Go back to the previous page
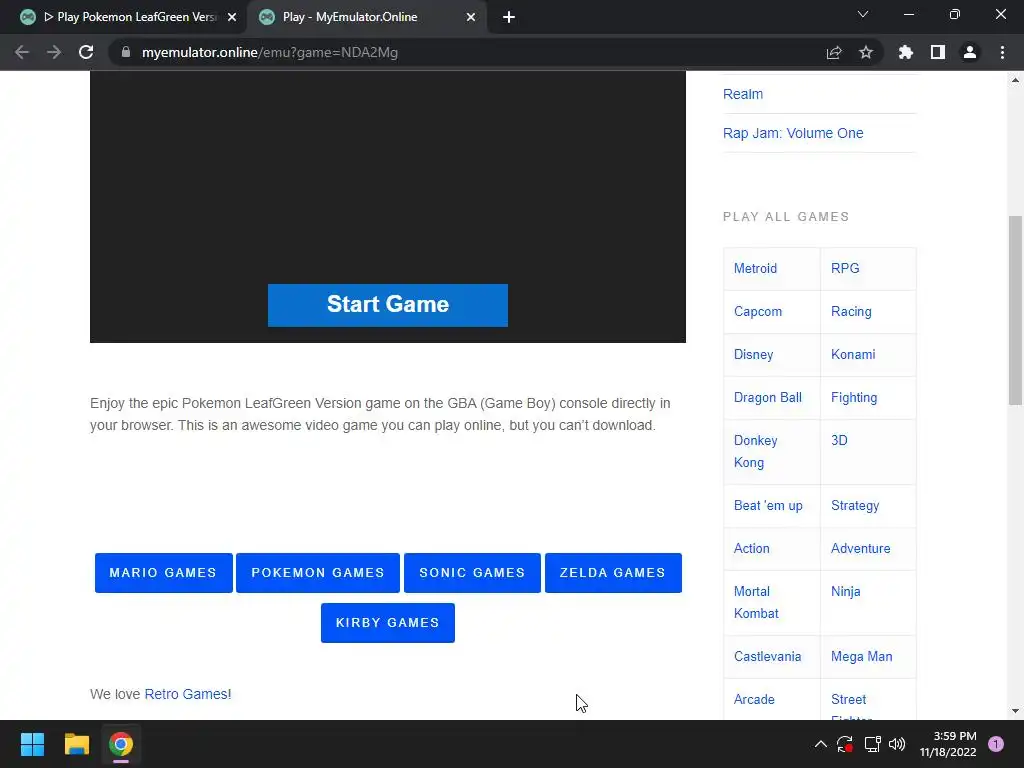Viewport: 1024px width, 768px height. [x=22, y=52]
